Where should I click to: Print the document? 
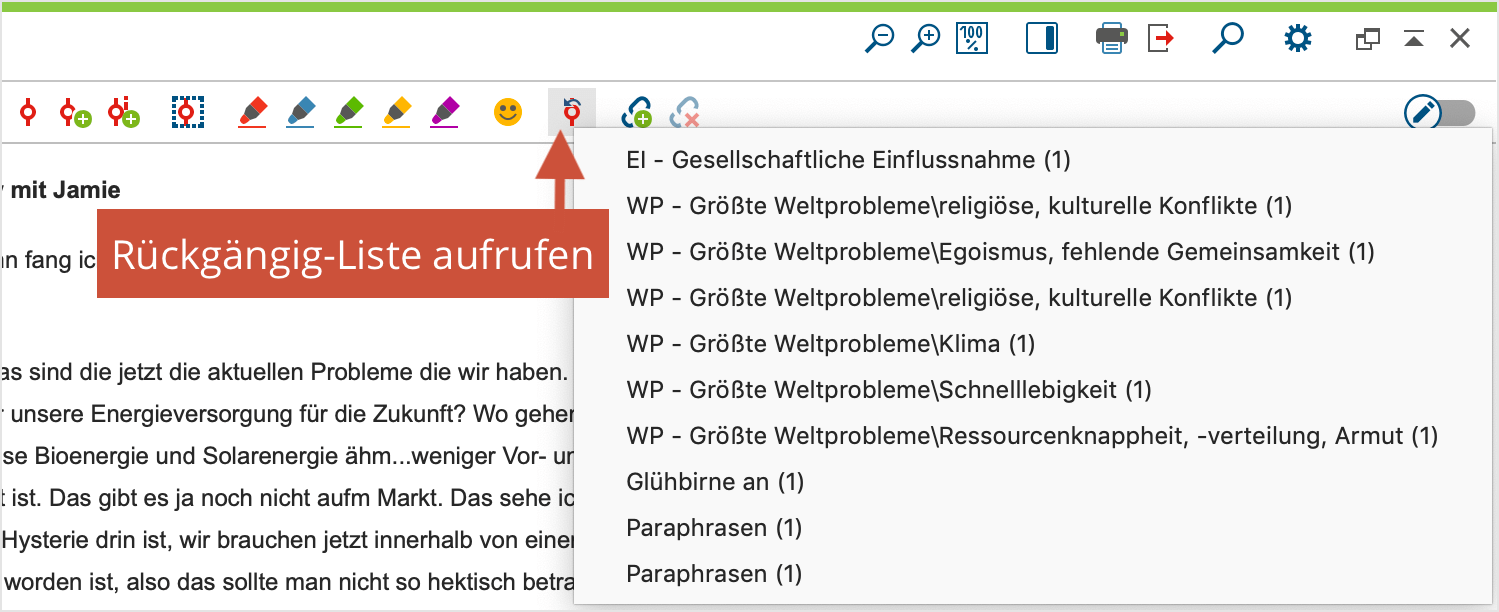click(x=1112, y=39)
